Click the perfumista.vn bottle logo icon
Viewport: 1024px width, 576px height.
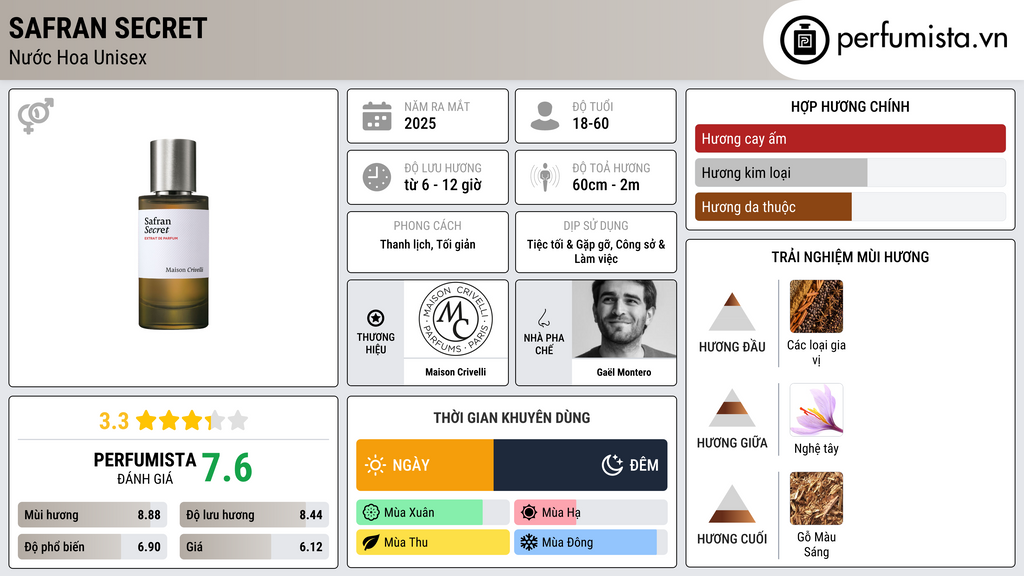(804, 40)
